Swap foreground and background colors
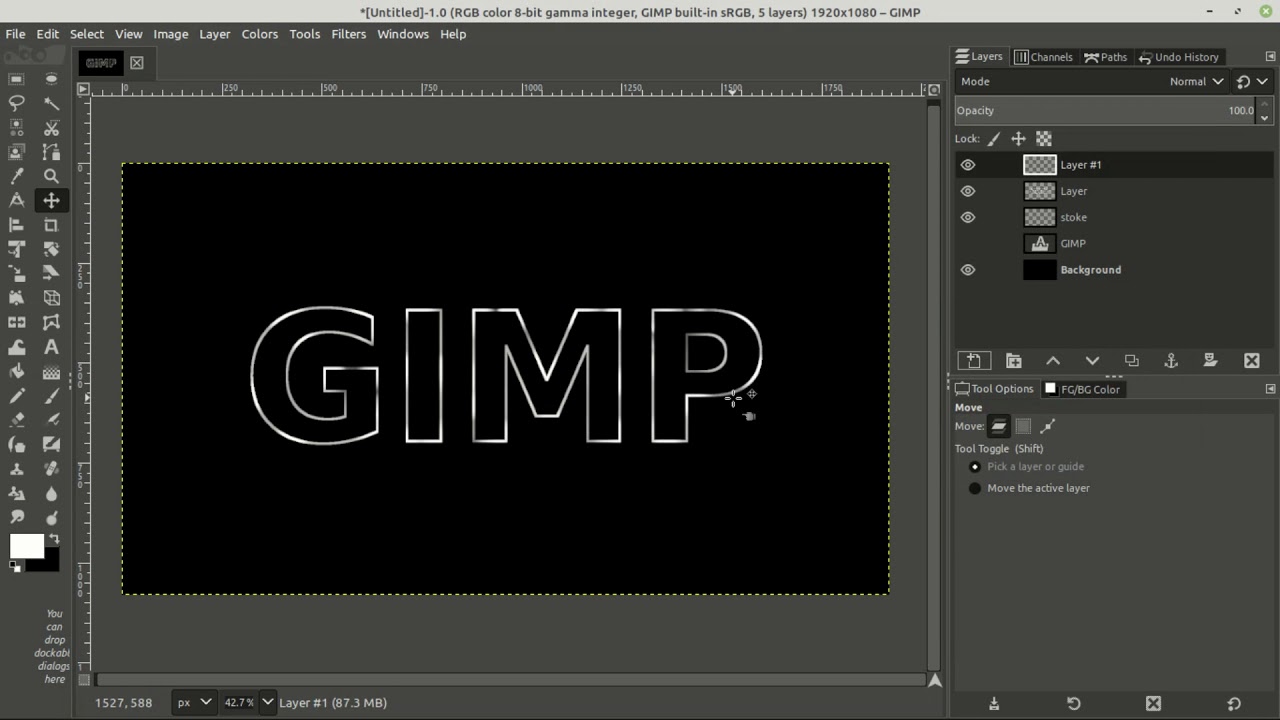The height and width of the screenshot is (720, 1280). tap(54, 540)
